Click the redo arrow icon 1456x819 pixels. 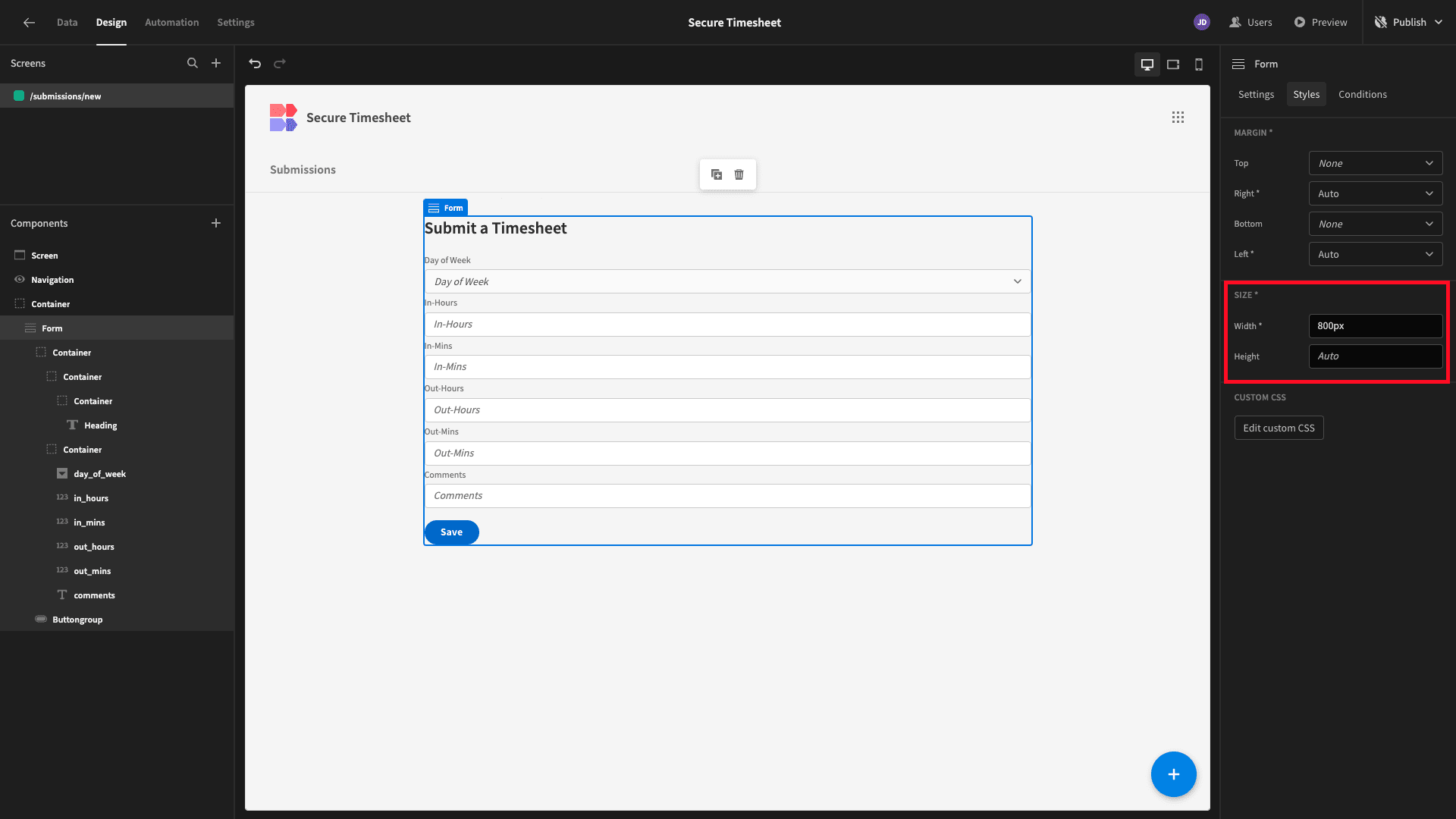pos(280,64)
